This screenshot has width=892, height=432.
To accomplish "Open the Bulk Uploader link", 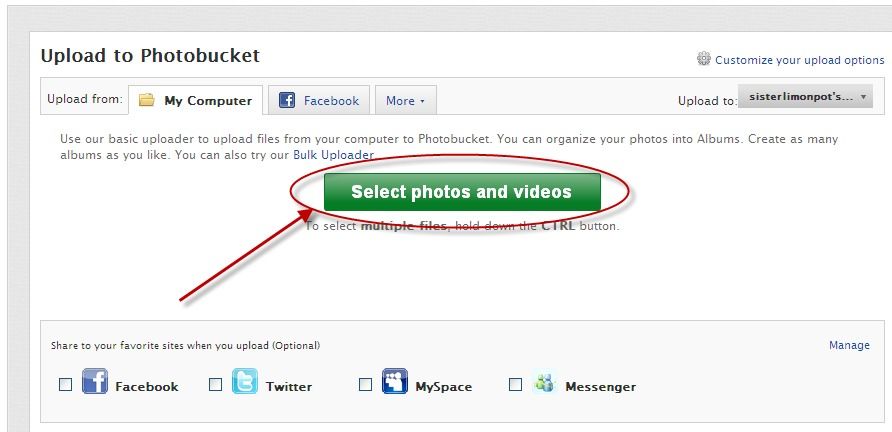I will click(333, 155).
